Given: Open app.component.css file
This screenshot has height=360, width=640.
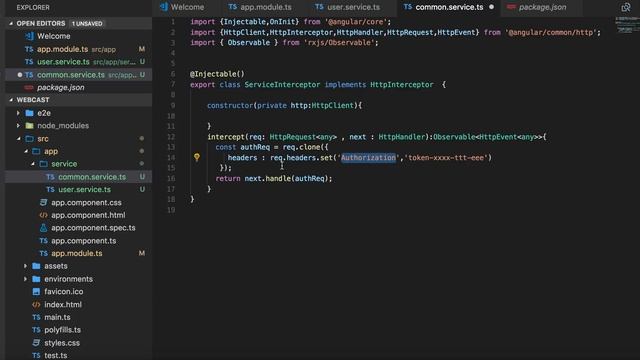Looking at the screenshot, I should point(78,202).
